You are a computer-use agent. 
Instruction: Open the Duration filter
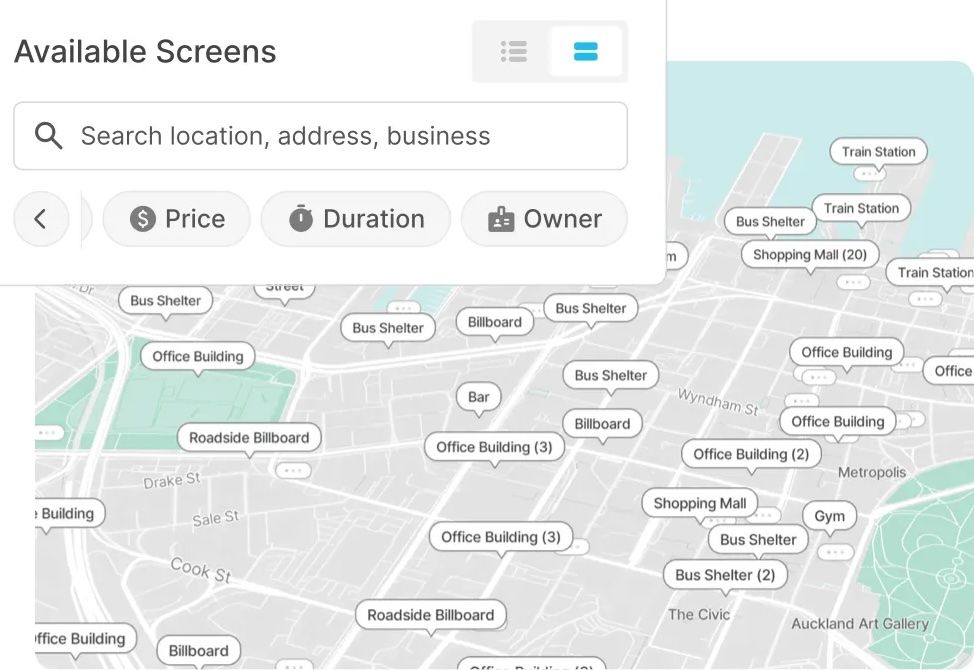355,218
